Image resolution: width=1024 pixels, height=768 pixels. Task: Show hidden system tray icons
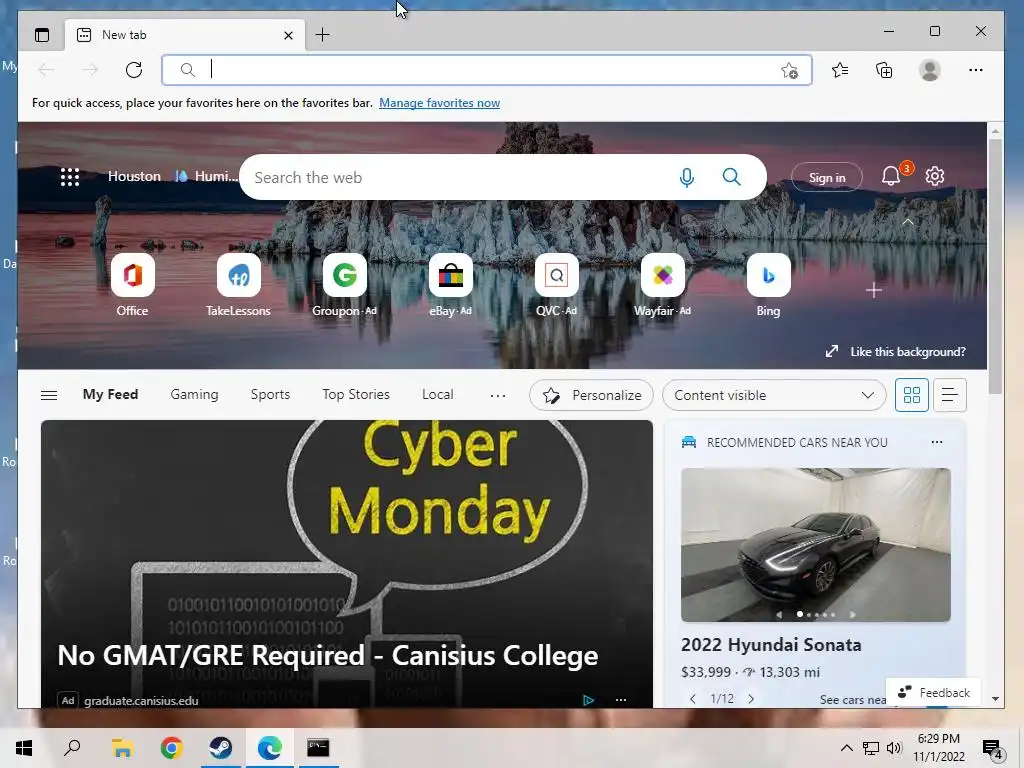click(x=846, y=748)
